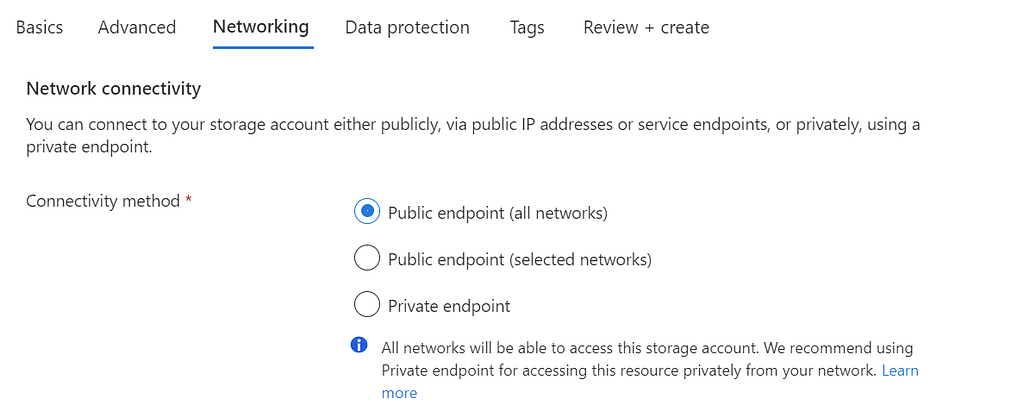Click the blue underline beneath the Networking tab

(x=263, y=47)
